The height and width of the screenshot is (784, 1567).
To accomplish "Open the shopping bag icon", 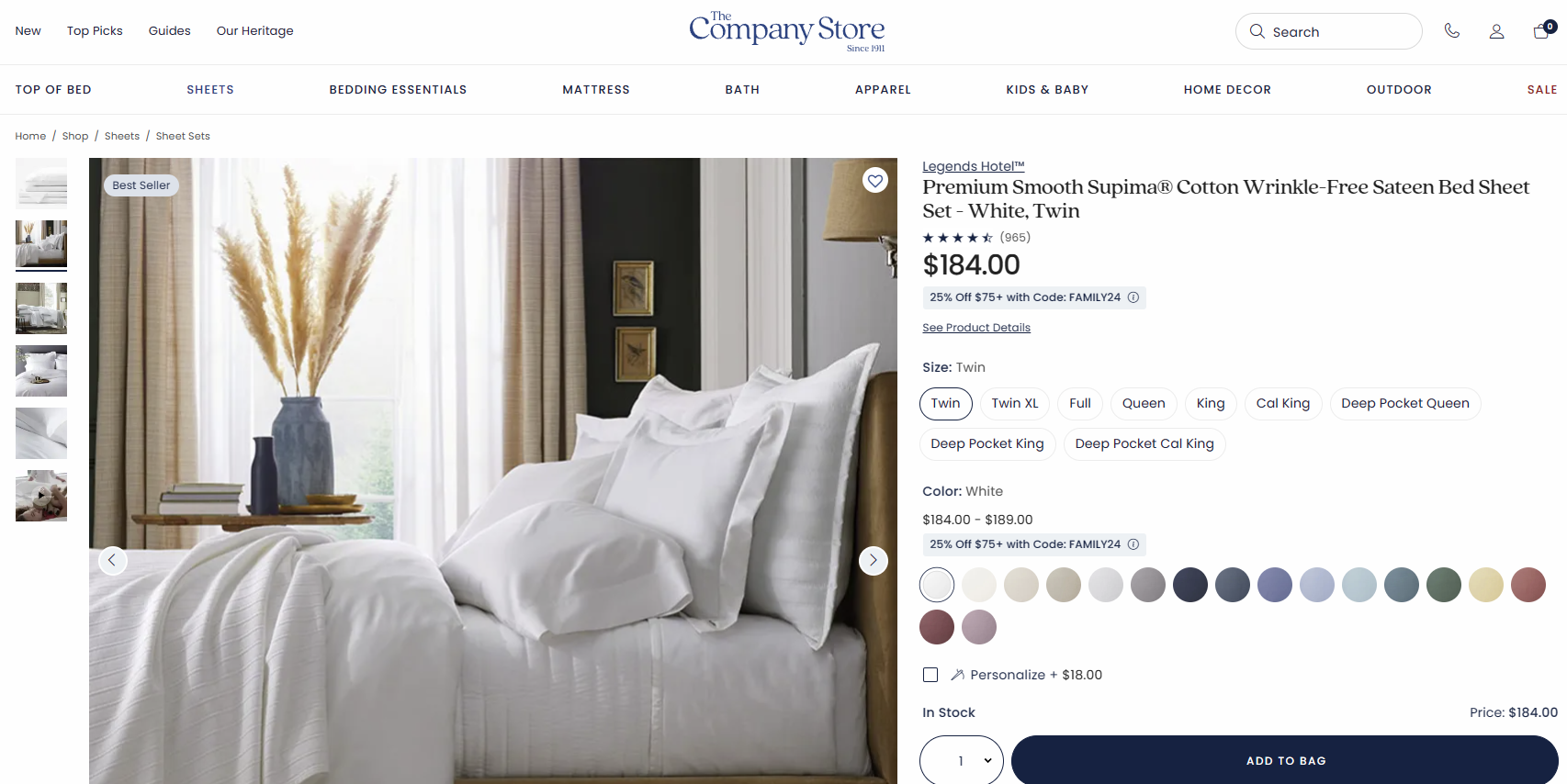I will (1541, 31).
